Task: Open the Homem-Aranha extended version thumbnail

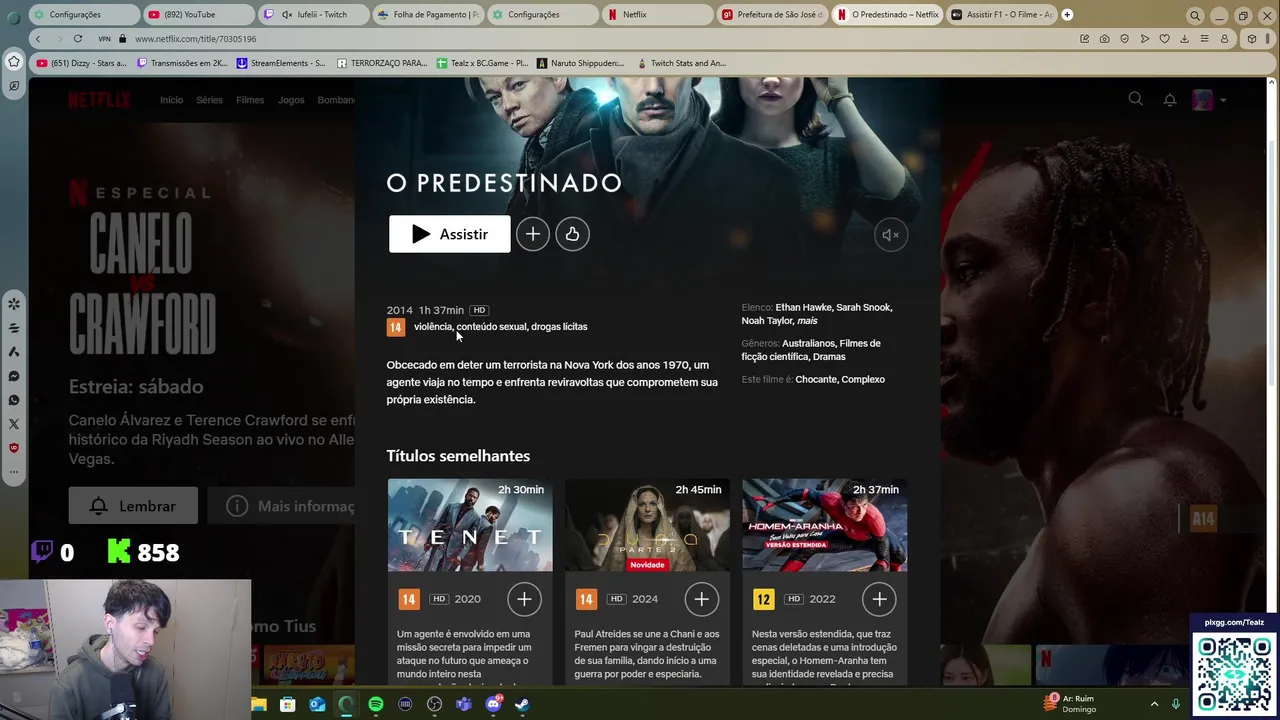Action: coord(825,526)
